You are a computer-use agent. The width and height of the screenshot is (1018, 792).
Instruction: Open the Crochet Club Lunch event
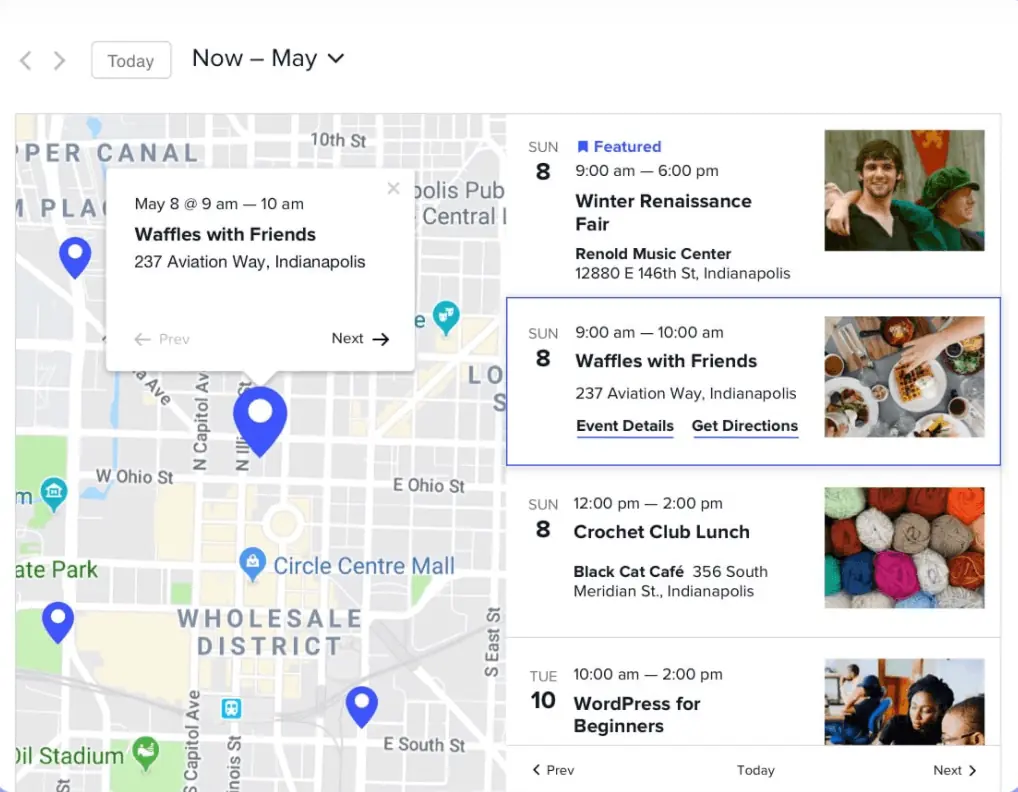coord(662,532)
